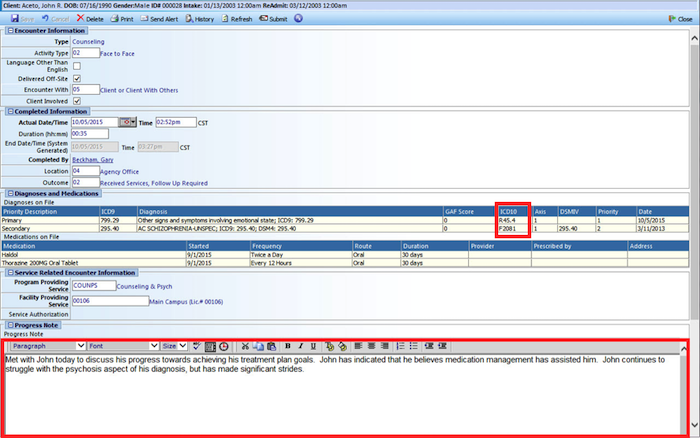The image size is (700, 438).
Task: Uncheck the Delivered Off-Site checkbox
Action: (77, 79)
